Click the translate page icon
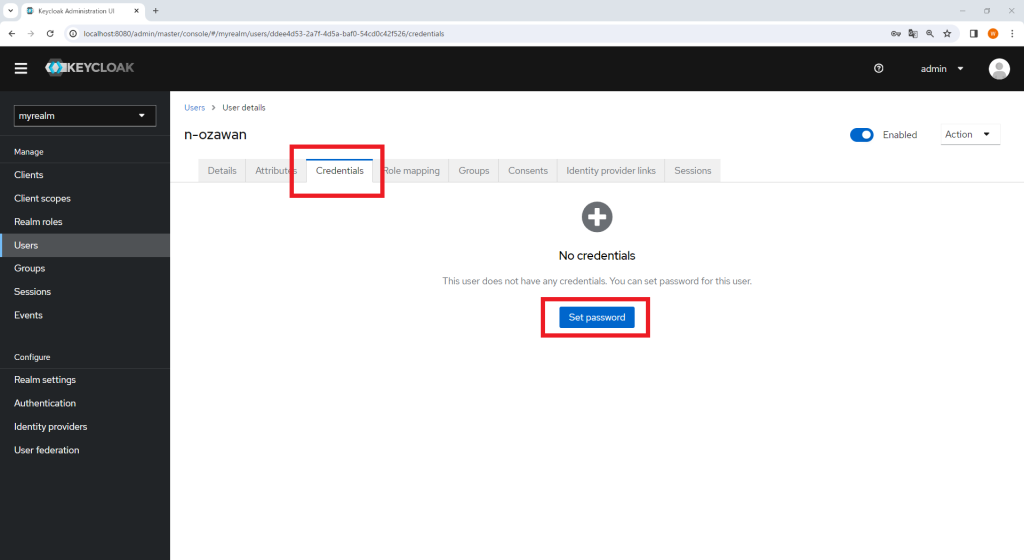This screenshot has width=1024, height=560. tap(913, 33)
